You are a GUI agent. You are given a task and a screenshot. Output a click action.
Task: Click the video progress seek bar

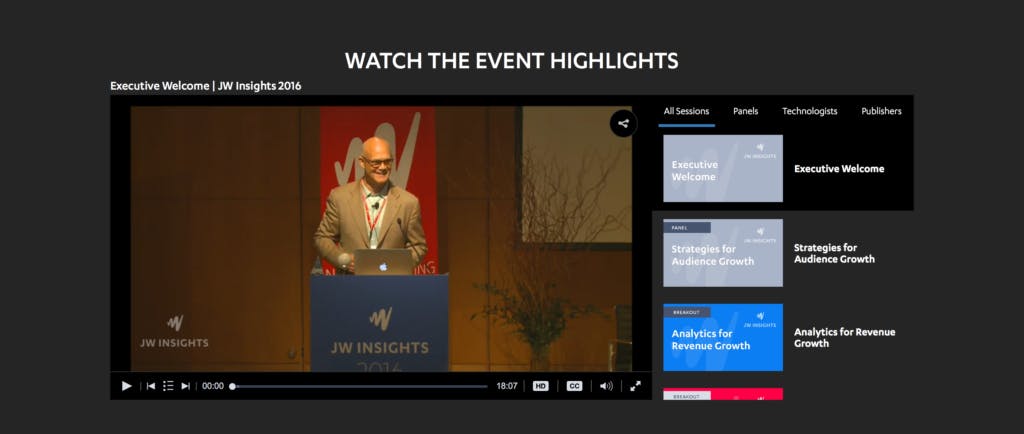click(x=360, y=386)
